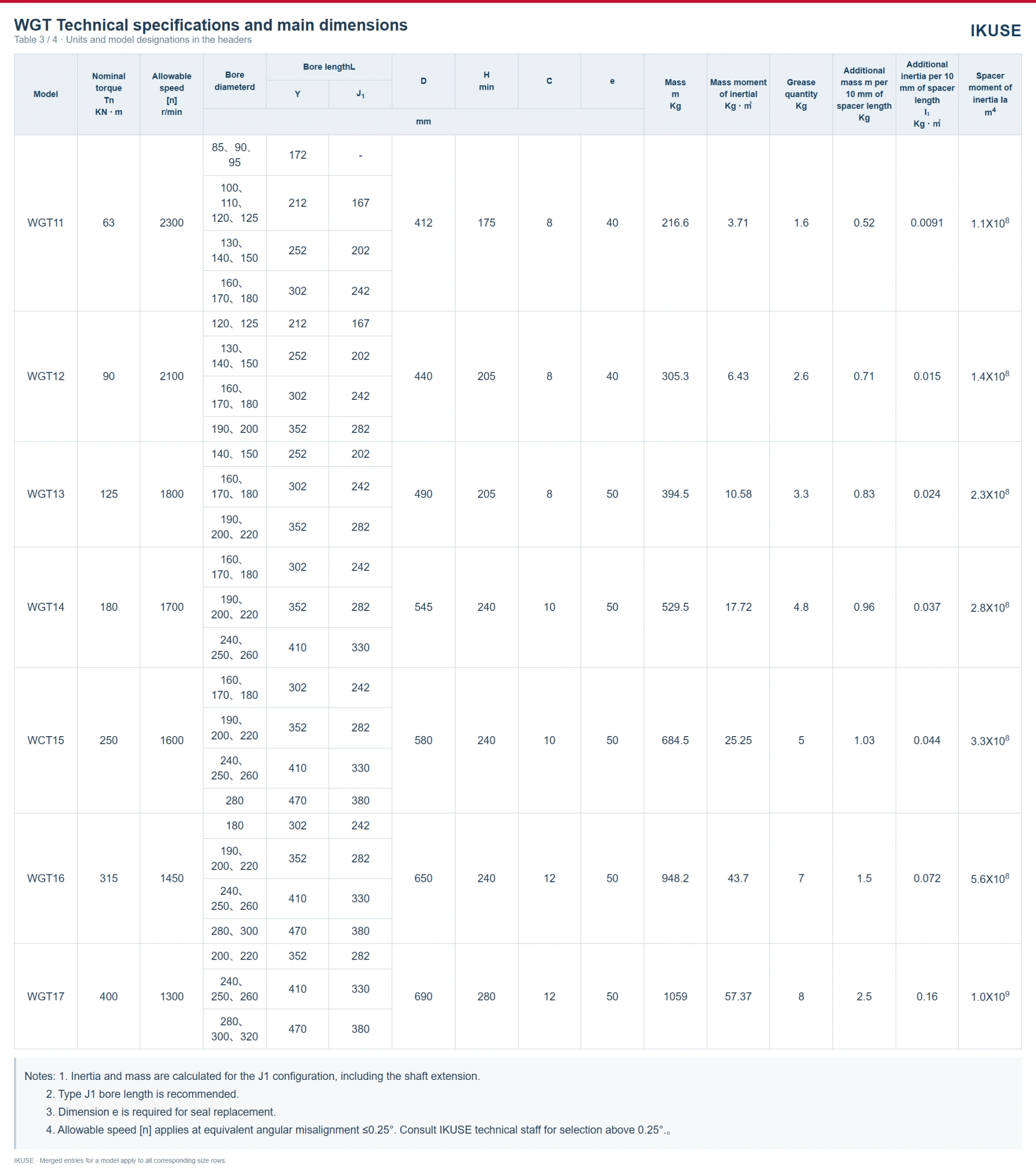This screenshot has width=1036, height=1176.
Task: Click the Bore lengthL header cell
Action: pos(329,67)
